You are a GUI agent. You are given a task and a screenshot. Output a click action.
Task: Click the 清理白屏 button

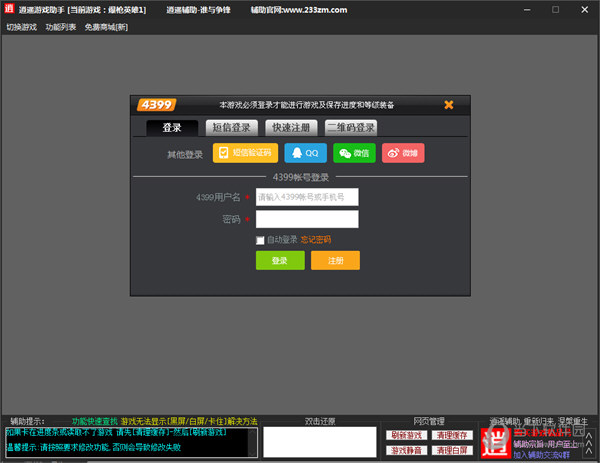pos(452,451)
